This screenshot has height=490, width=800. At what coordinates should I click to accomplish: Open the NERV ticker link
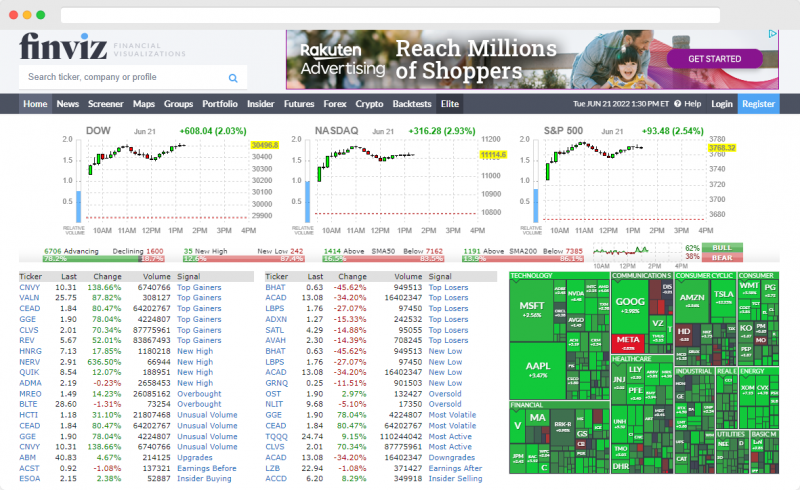pyautogui.click(x=30, y=362)
